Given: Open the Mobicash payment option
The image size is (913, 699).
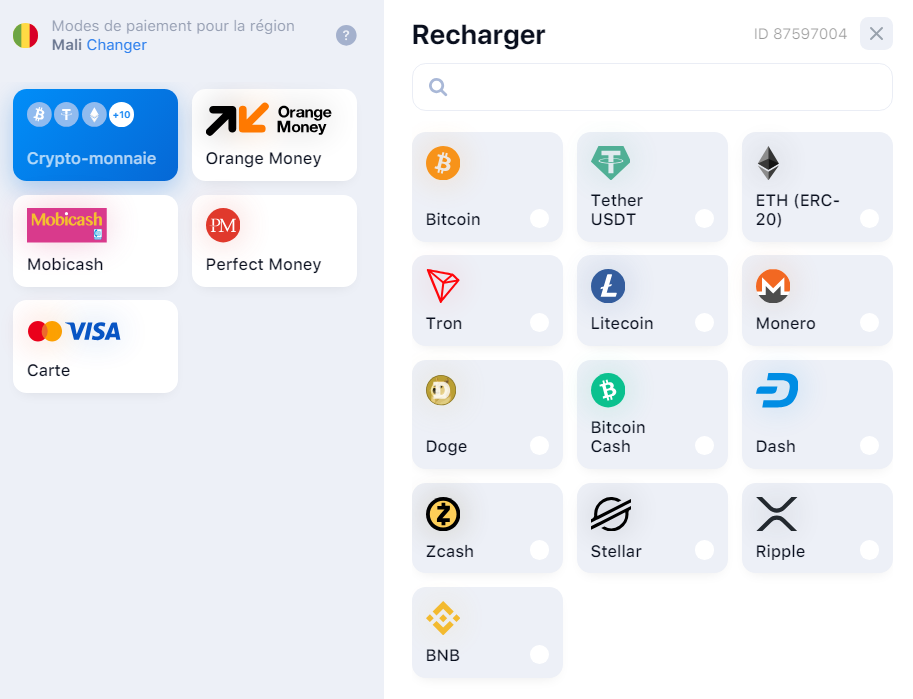Looking at the screenshot, I should click(95, 241).
